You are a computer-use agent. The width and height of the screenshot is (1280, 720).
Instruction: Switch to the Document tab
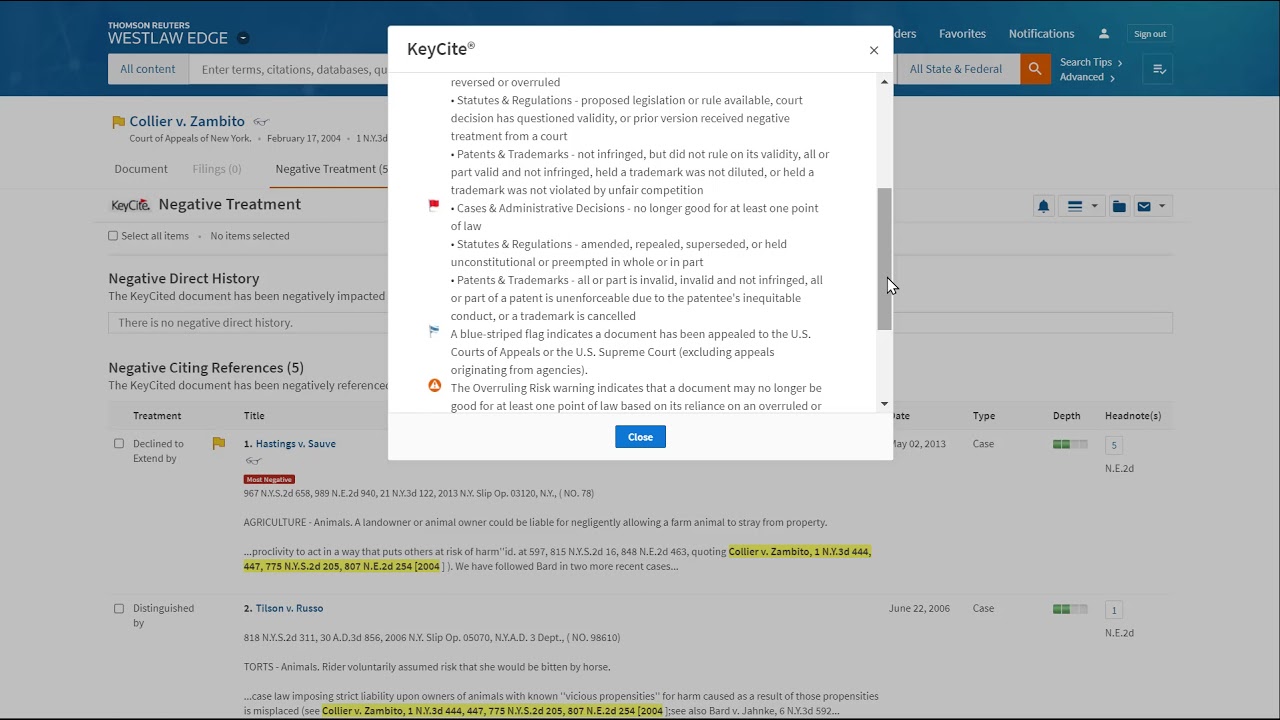click(141, 169)
